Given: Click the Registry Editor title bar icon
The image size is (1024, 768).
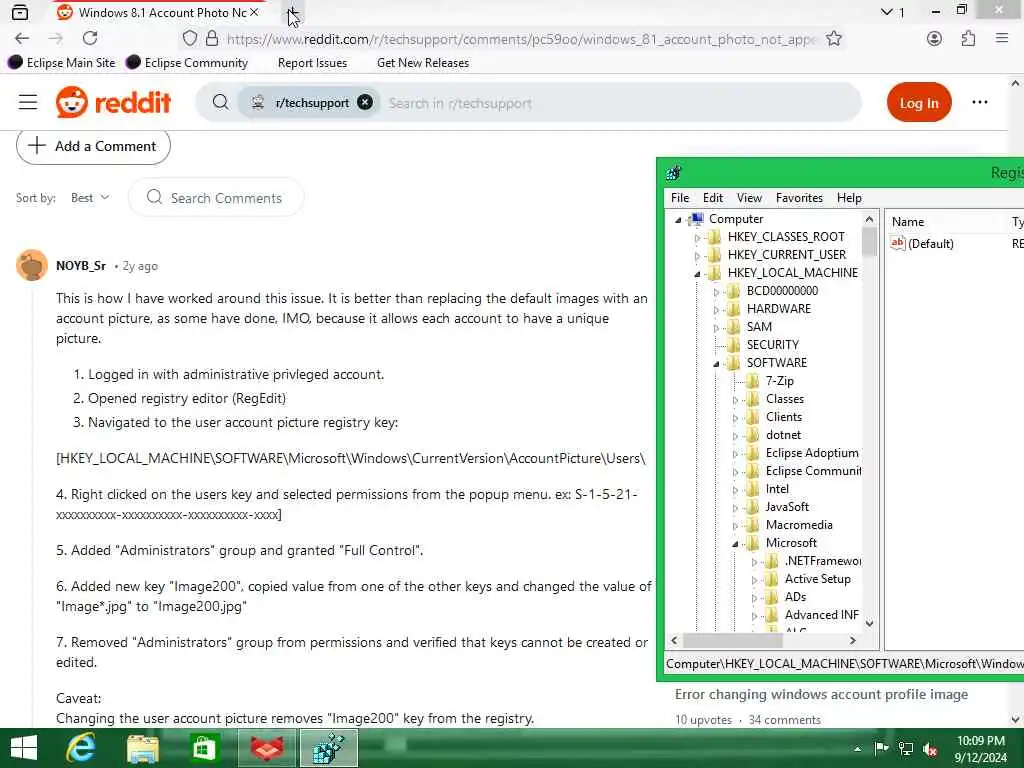Looking at the screenshot, I should (673, 173).
